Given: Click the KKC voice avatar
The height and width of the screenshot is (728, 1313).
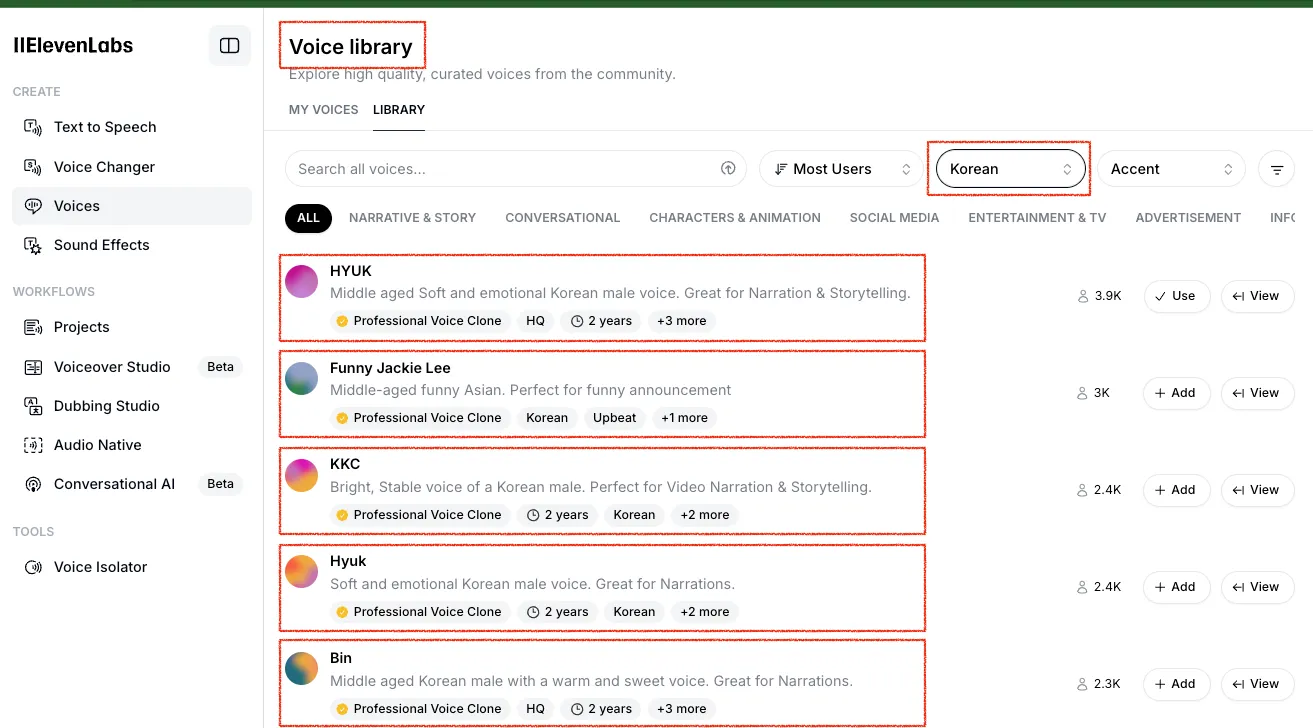Looking at the screenshot, I should click(301, 475).
